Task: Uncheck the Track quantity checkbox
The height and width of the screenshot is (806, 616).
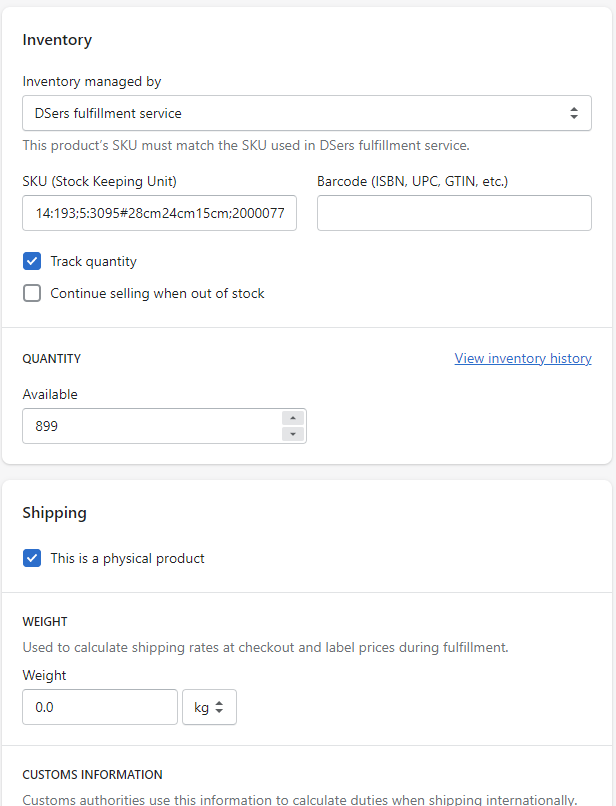Action: pos(32,261)
